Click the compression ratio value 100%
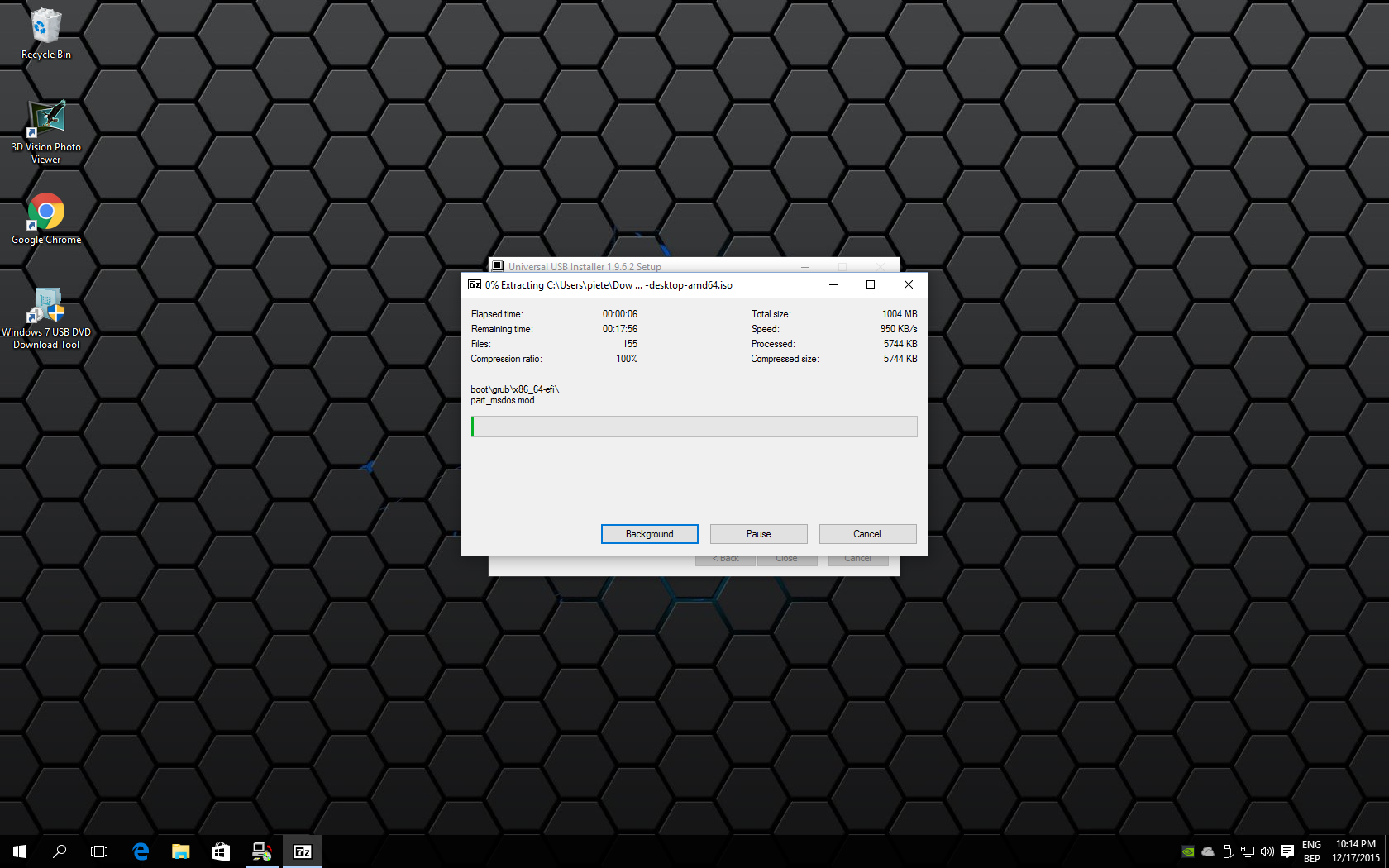This screenshot has height=868, width=1389. 627,359
